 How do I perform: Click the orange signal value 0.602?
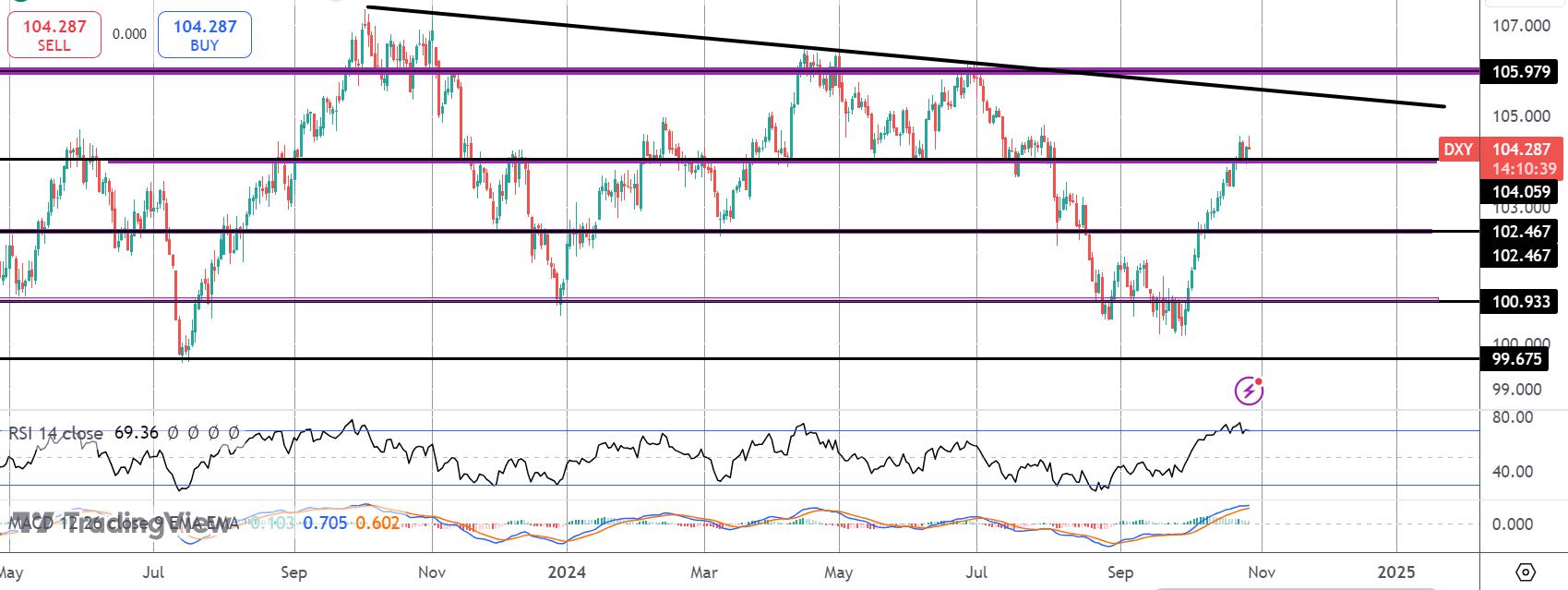tap(377, 524)
